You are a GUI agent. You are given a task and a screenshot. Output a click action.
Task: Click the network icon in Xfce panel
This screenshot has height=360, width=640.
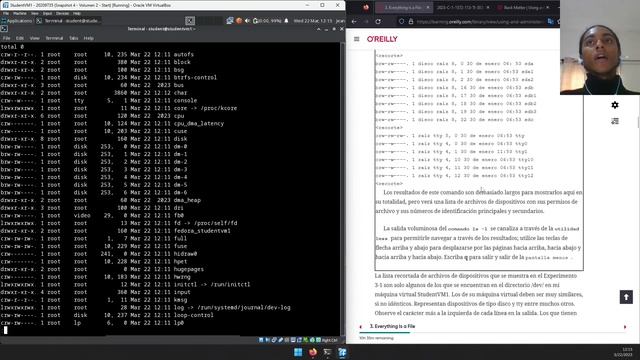[x=230, y=21]
